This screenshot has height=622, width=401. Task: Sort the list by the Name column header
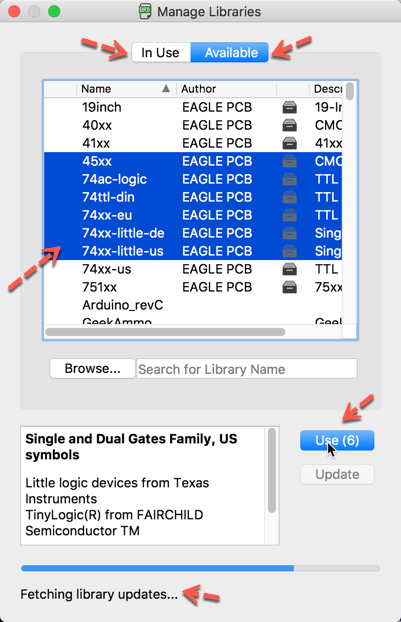(x=126, y=89)
